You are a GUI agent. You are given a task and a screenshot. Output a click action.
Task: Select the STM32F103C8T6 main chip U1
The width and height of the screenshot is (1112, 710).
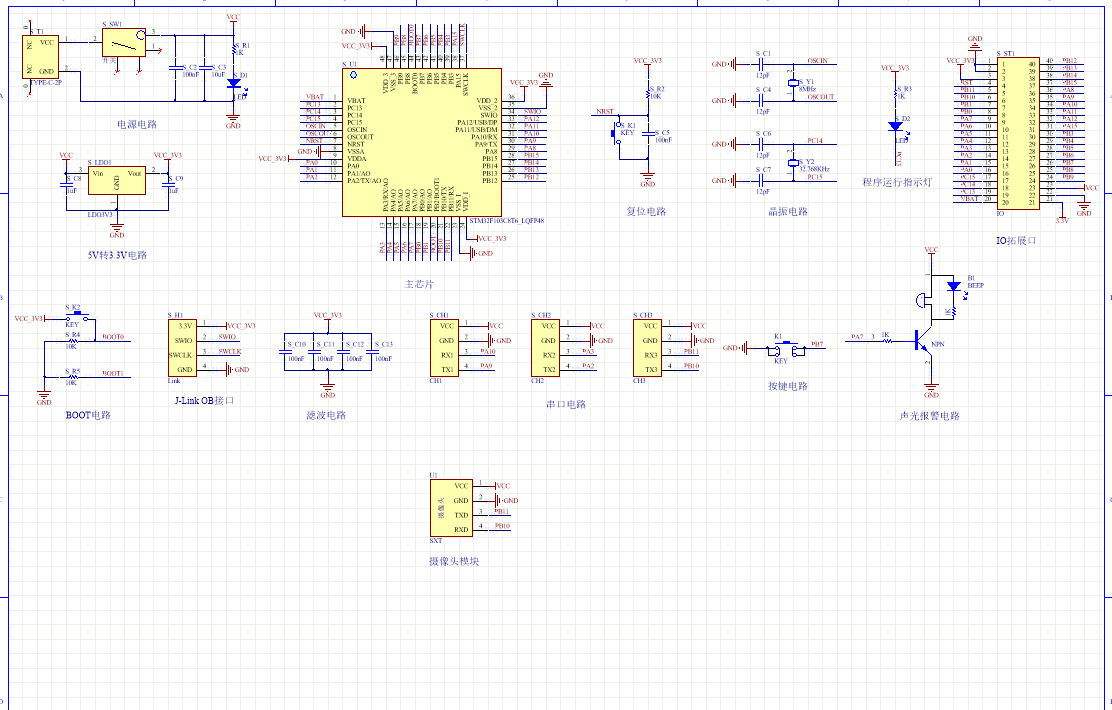point(421,142)
